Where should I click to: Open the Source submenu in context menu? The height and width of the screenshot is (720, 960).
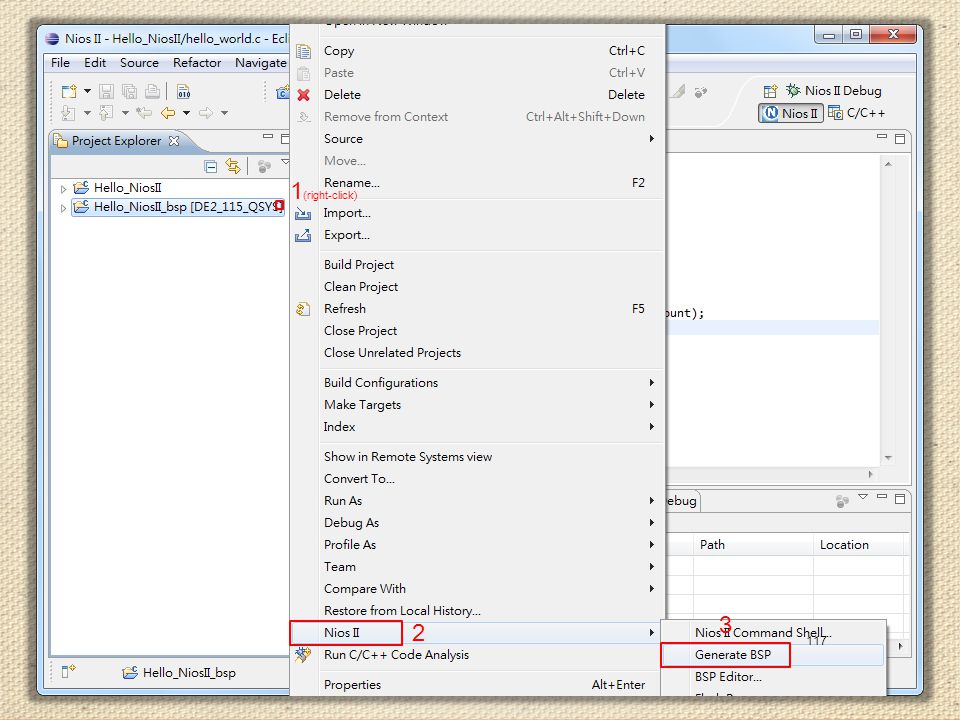pos(478,139)
